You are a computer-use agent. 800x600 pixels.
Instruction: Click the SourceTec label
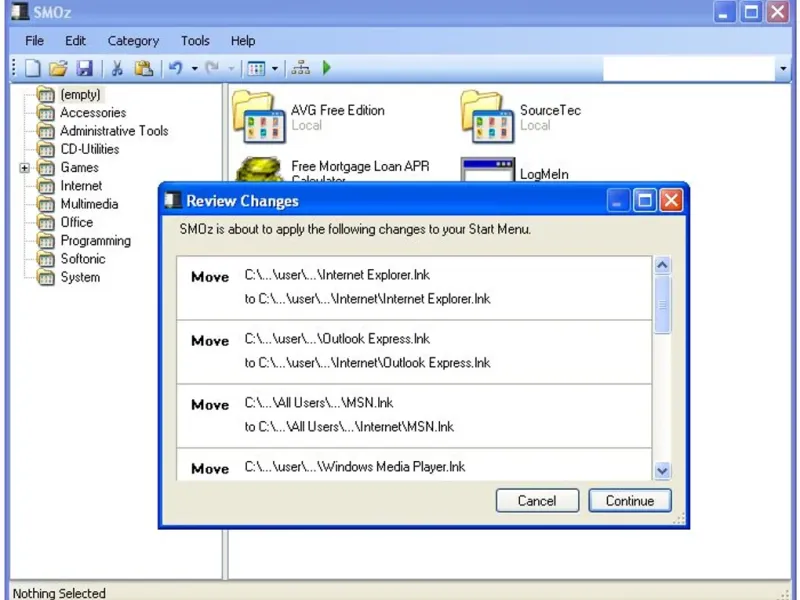click(550, 111)
